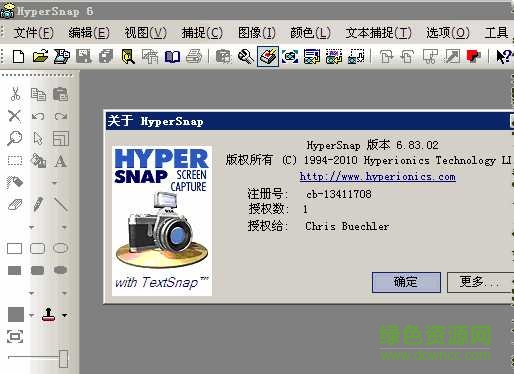The height and width of the screenshot is (374, 514).
Task: Select the empty rounded rectangle tool
Action: tap(37, 248)
